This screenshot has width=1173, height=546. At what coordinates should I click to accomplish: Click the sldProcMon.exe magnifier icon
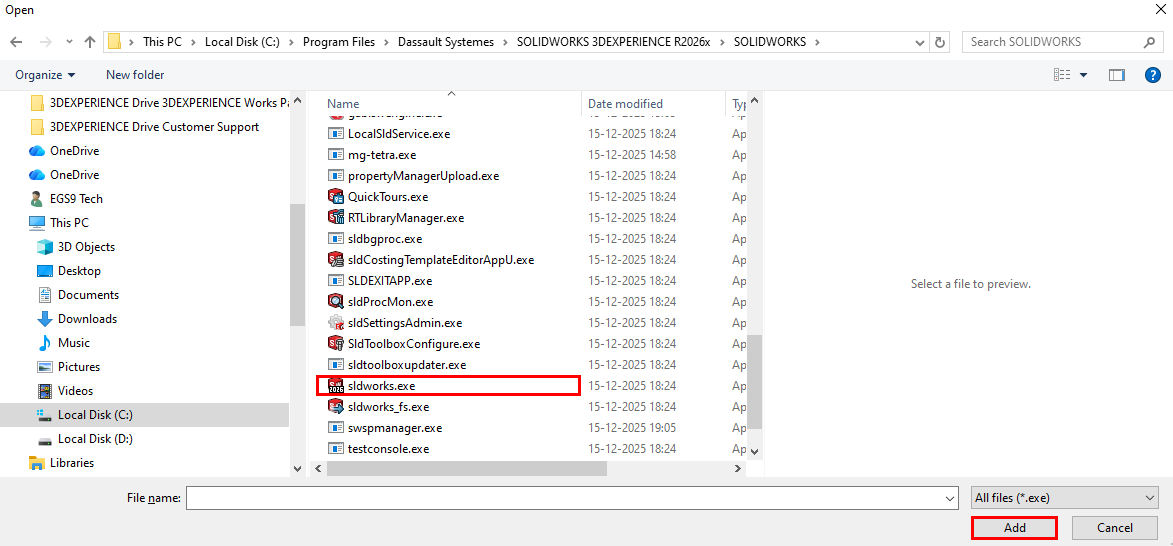(x=336, y=301)
